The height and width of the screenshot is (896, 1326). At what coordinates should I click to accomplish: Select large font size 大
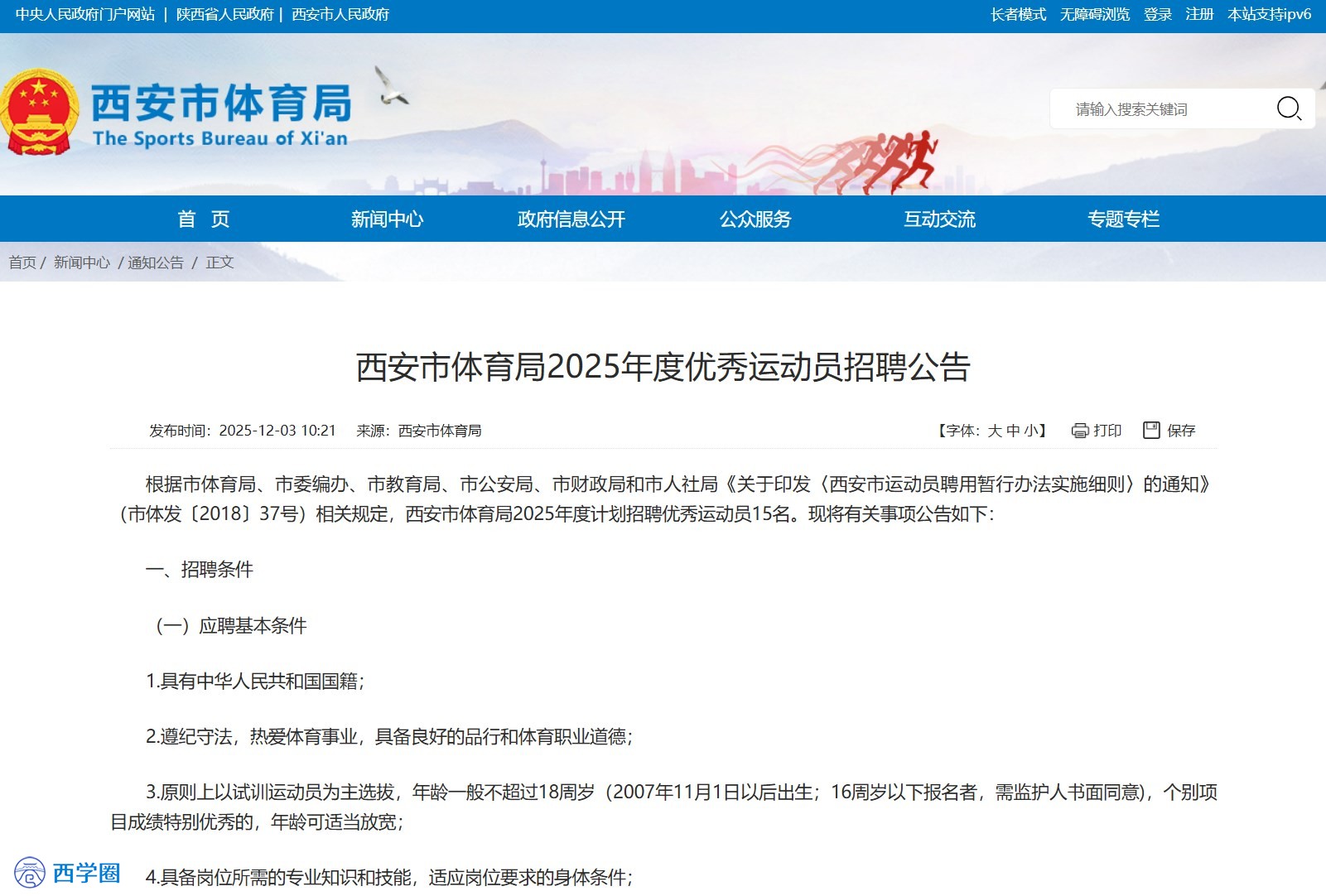click(x=995, y=431)
